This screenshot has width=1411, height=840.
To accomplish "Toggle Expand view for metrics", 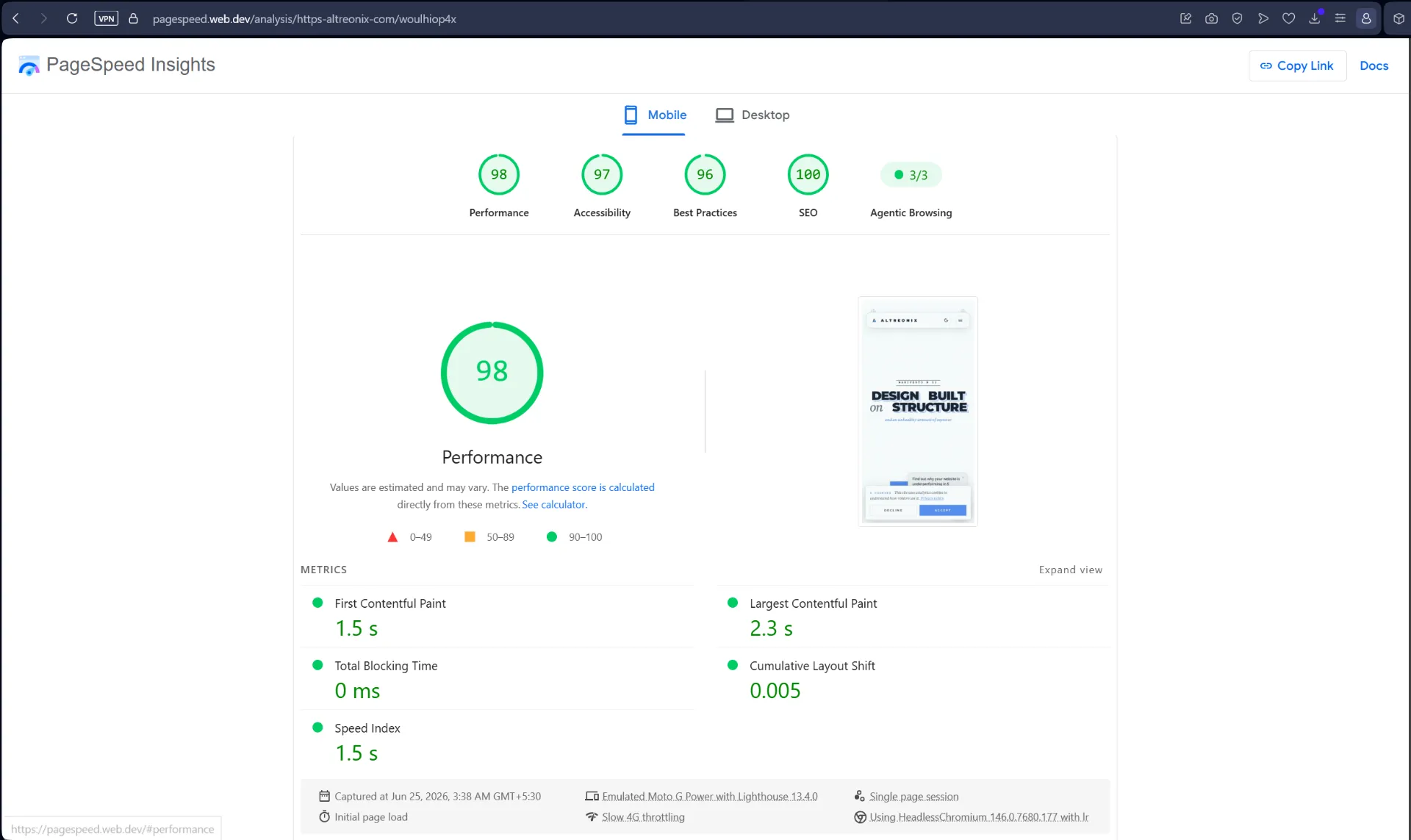I will (1070, 570).
